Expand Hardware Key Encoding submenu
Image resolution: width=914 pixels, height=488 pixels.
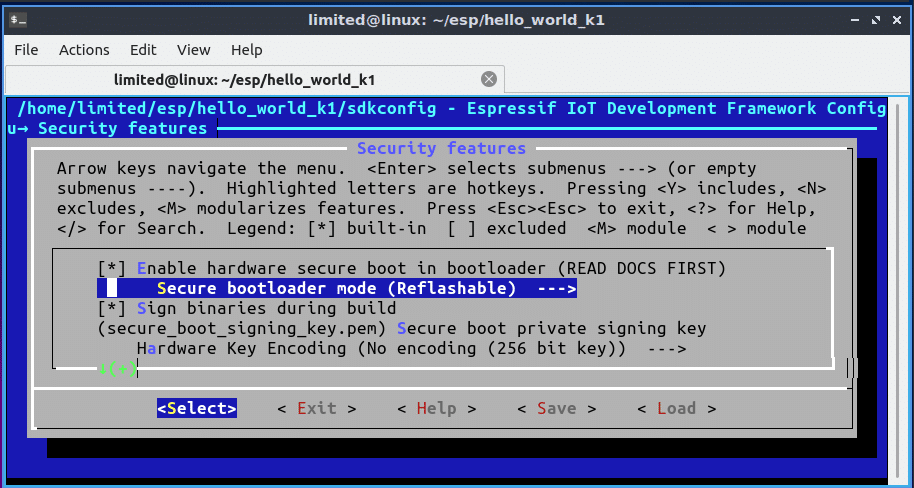pos(410,349)
